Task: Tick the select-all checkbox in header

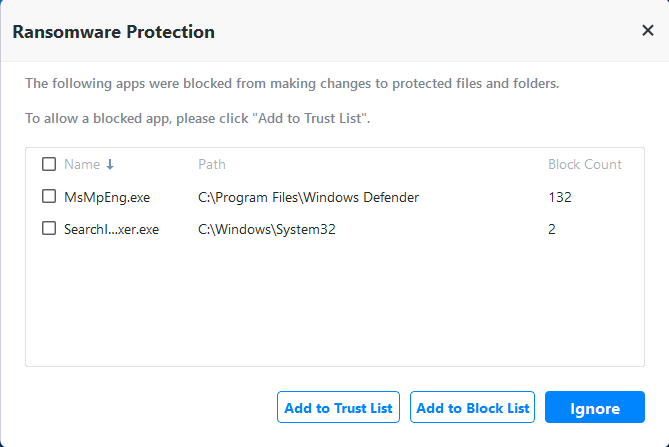Action: (49, 164)
